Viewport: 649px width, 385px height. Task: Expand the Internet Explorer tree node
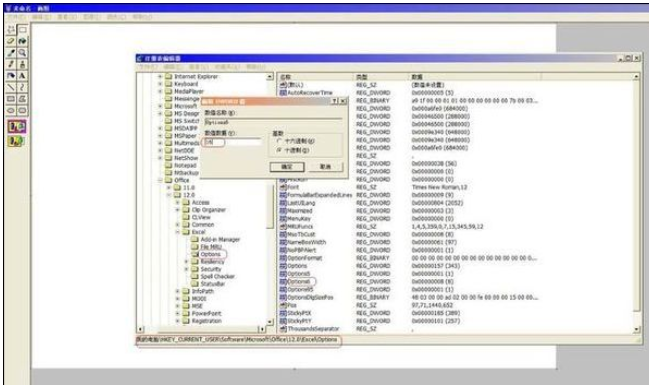[x=160, y=77]
